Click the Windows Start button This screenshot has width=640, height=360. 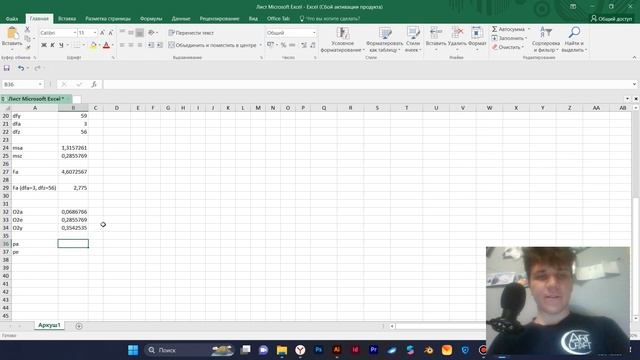tap(133, 350)
